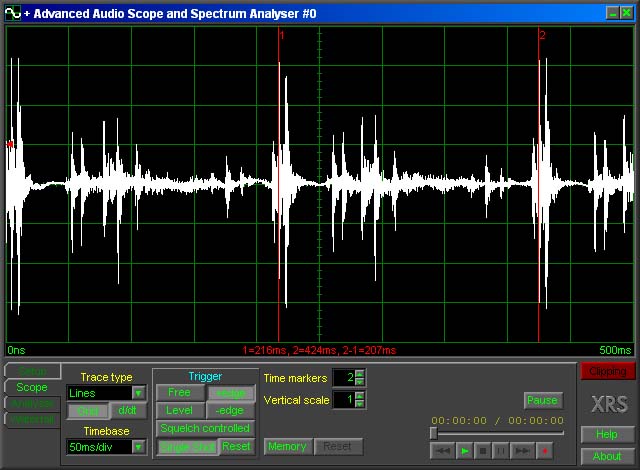Open Help
This screenshot has height=470, width=640.
pyautogui.click(x=607, y=434)
